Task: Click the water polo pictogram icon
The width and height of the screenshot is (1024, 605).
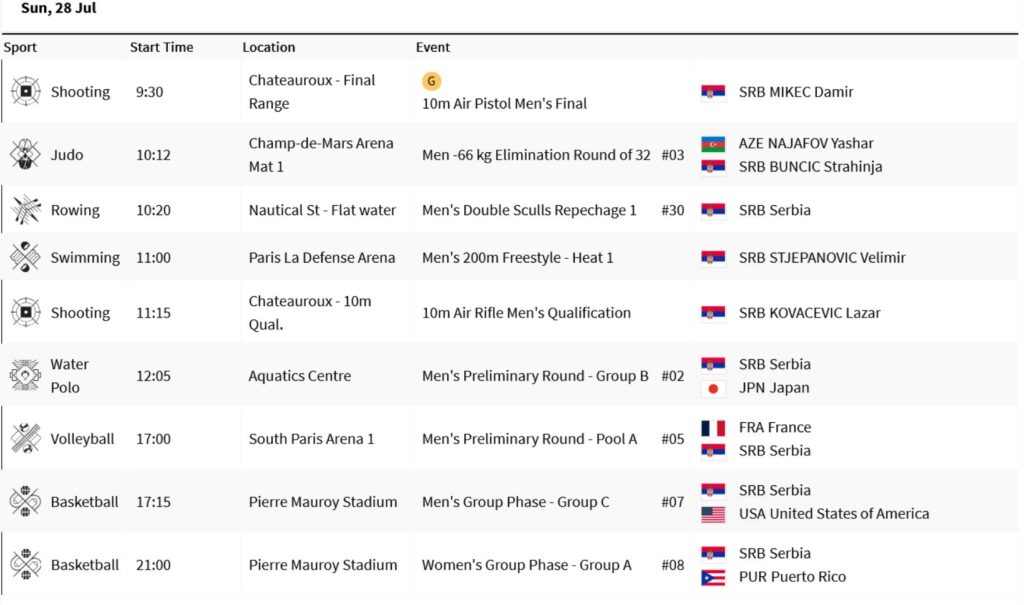Action: [x=25, y=376]
